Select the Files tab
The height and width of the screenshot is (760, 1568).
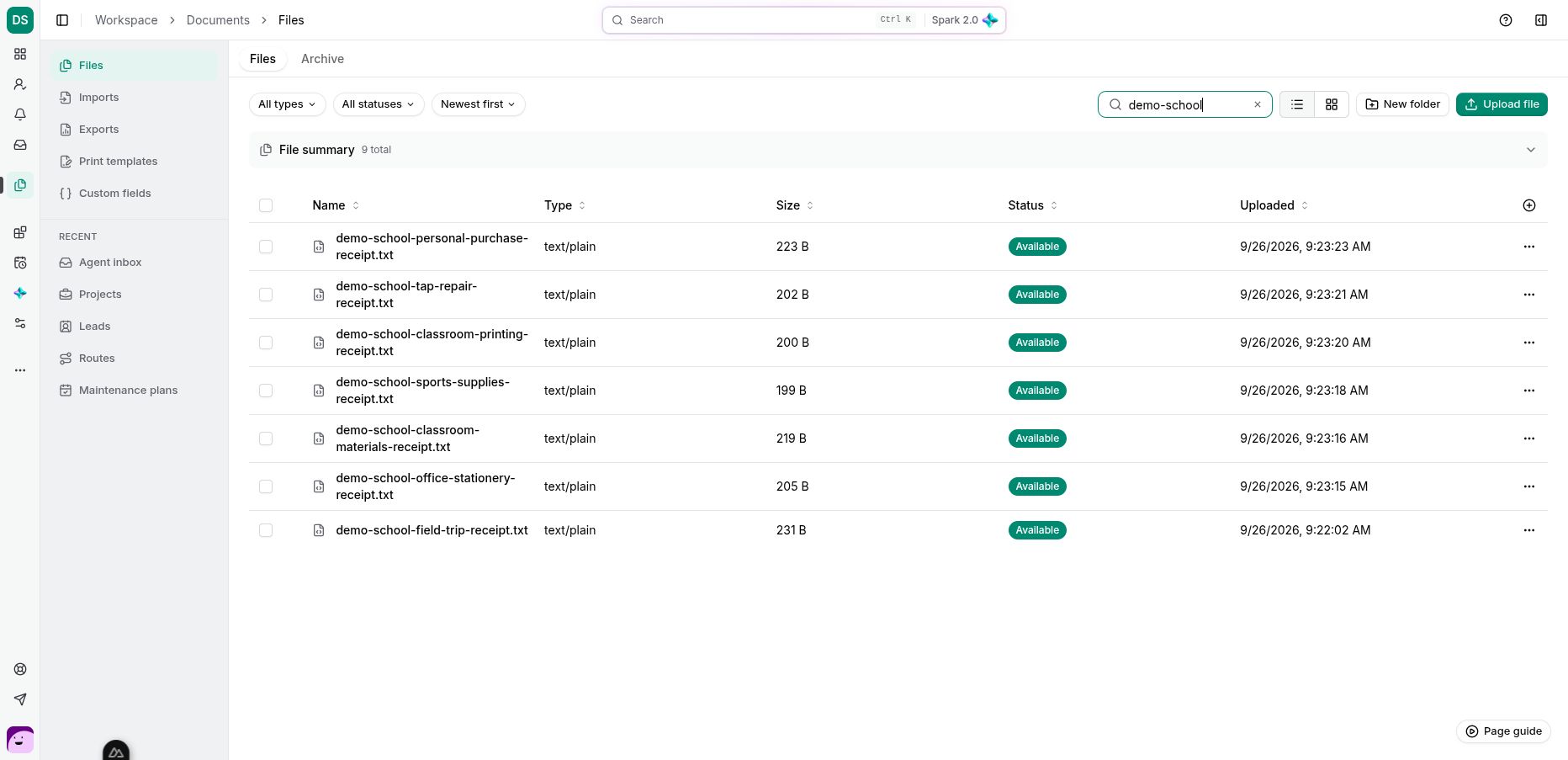[262, 59]
